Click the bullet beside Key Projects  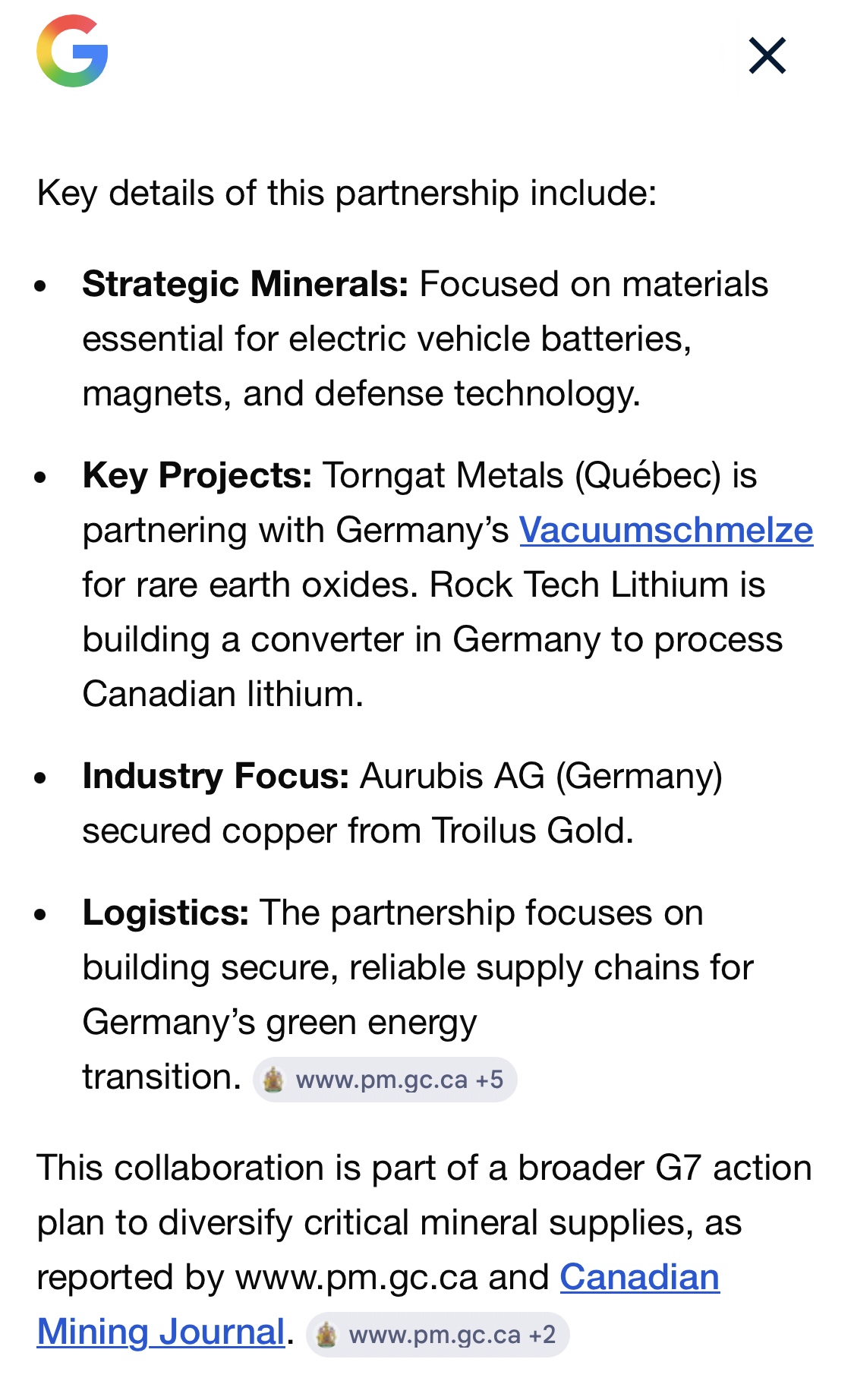pos(41,478)
